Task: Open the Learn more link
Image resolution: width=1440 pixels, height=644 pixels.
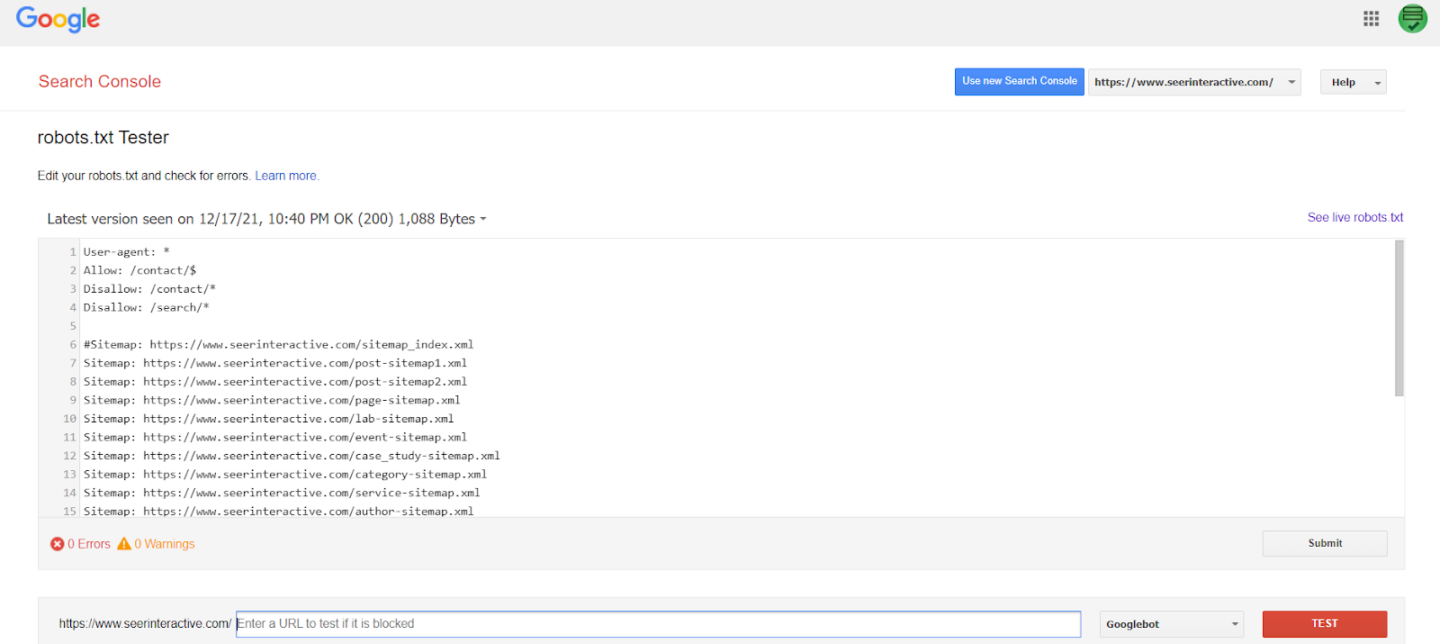Action: click(x=286, y=175)
